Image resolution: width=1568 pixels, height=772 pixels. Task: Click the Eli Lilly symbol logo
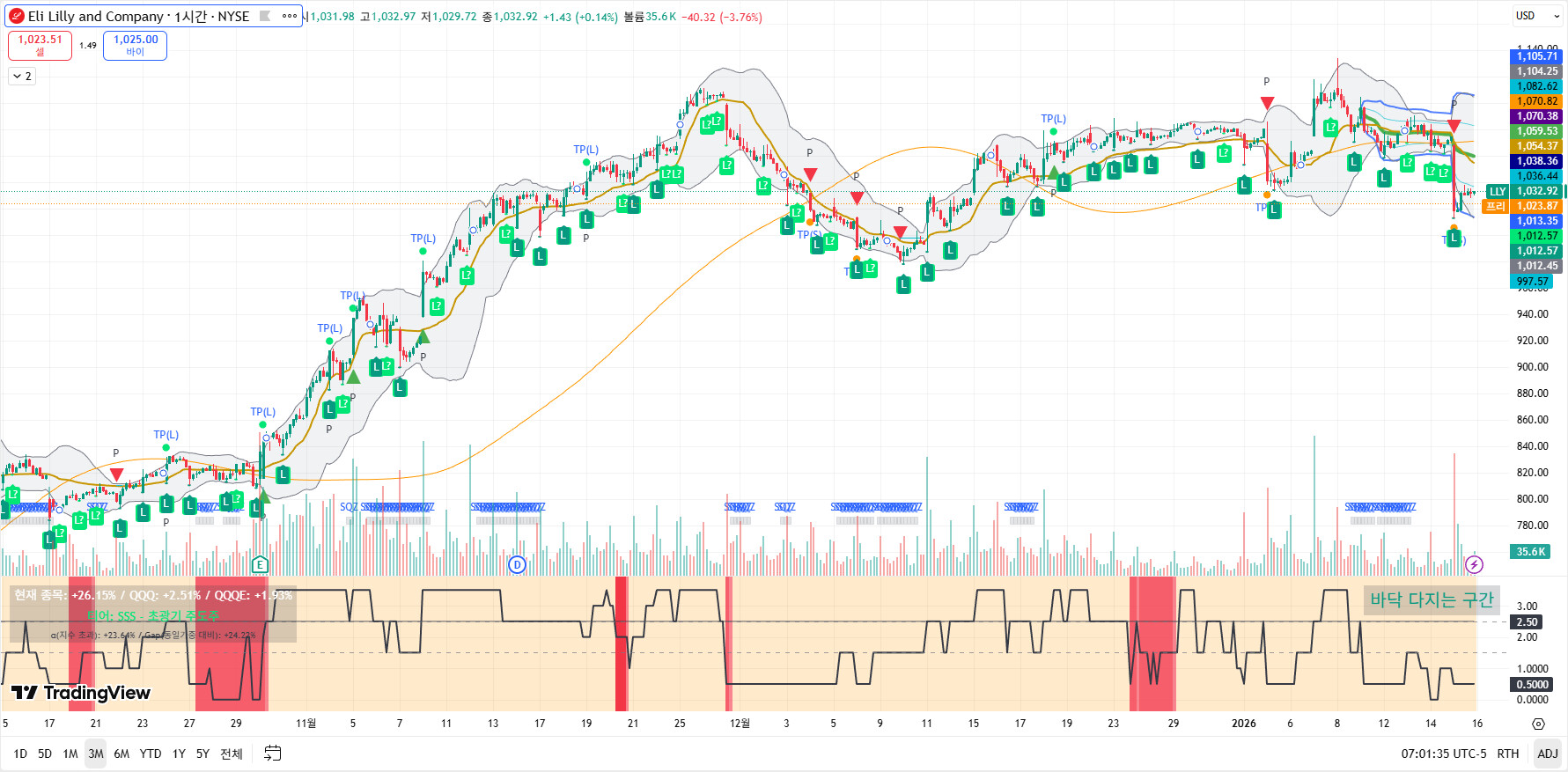tap(17, 17)
